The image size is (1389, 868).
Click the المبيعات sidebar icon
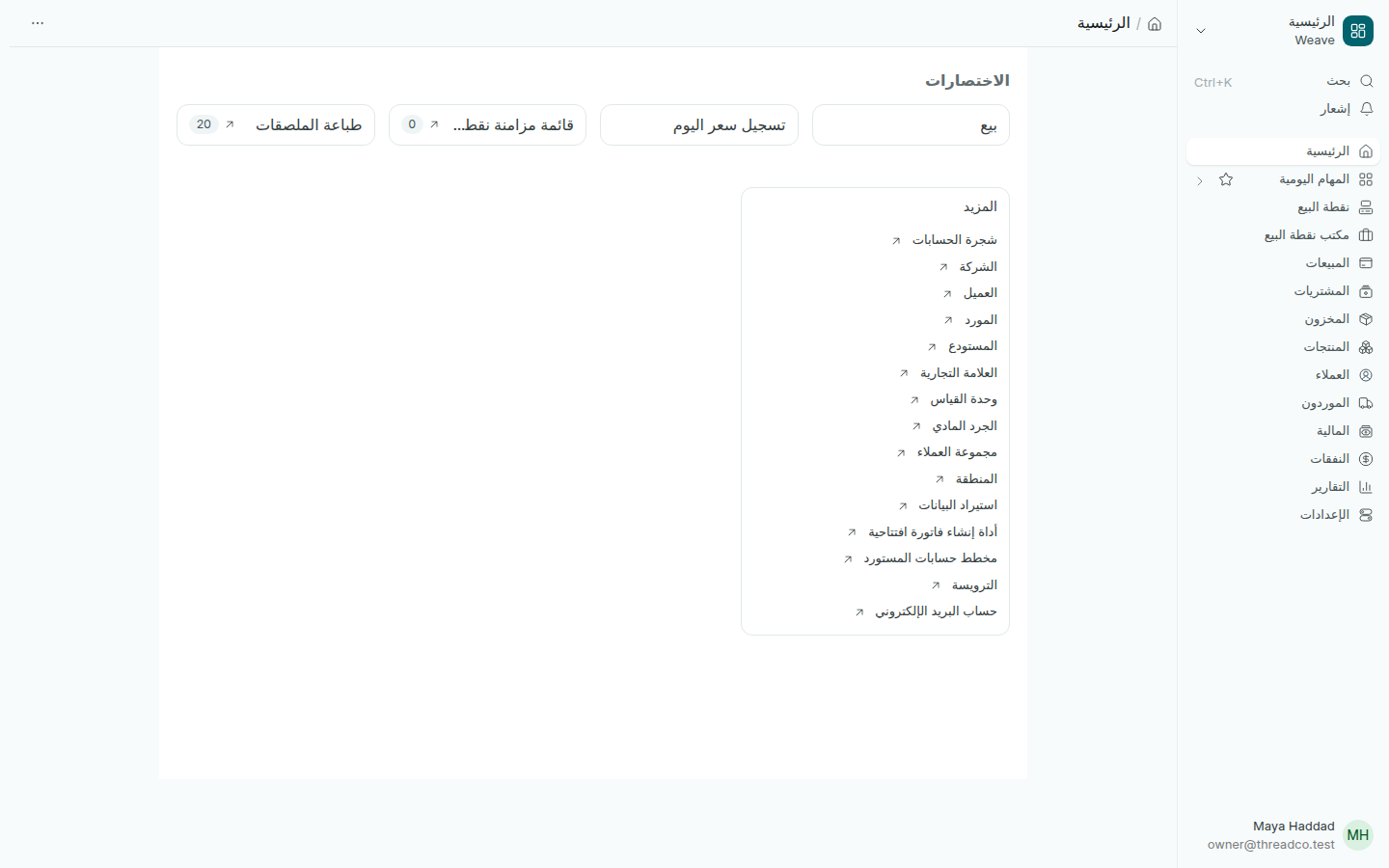[x=1366, y=263]
